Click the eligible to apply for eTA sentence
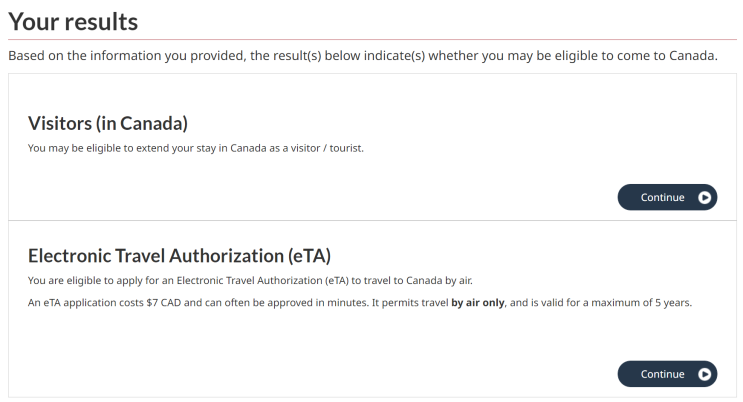This screenshot has width=743, height=402. pyautogui.click(x=250, y=280)
